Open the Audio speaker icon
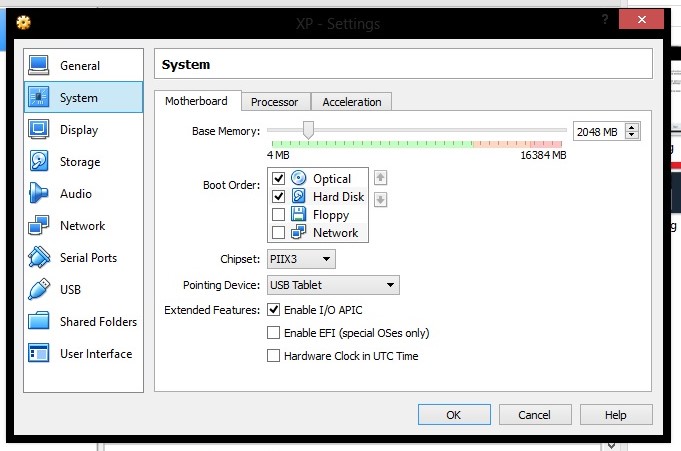The image size is (681, 451). 39,193
